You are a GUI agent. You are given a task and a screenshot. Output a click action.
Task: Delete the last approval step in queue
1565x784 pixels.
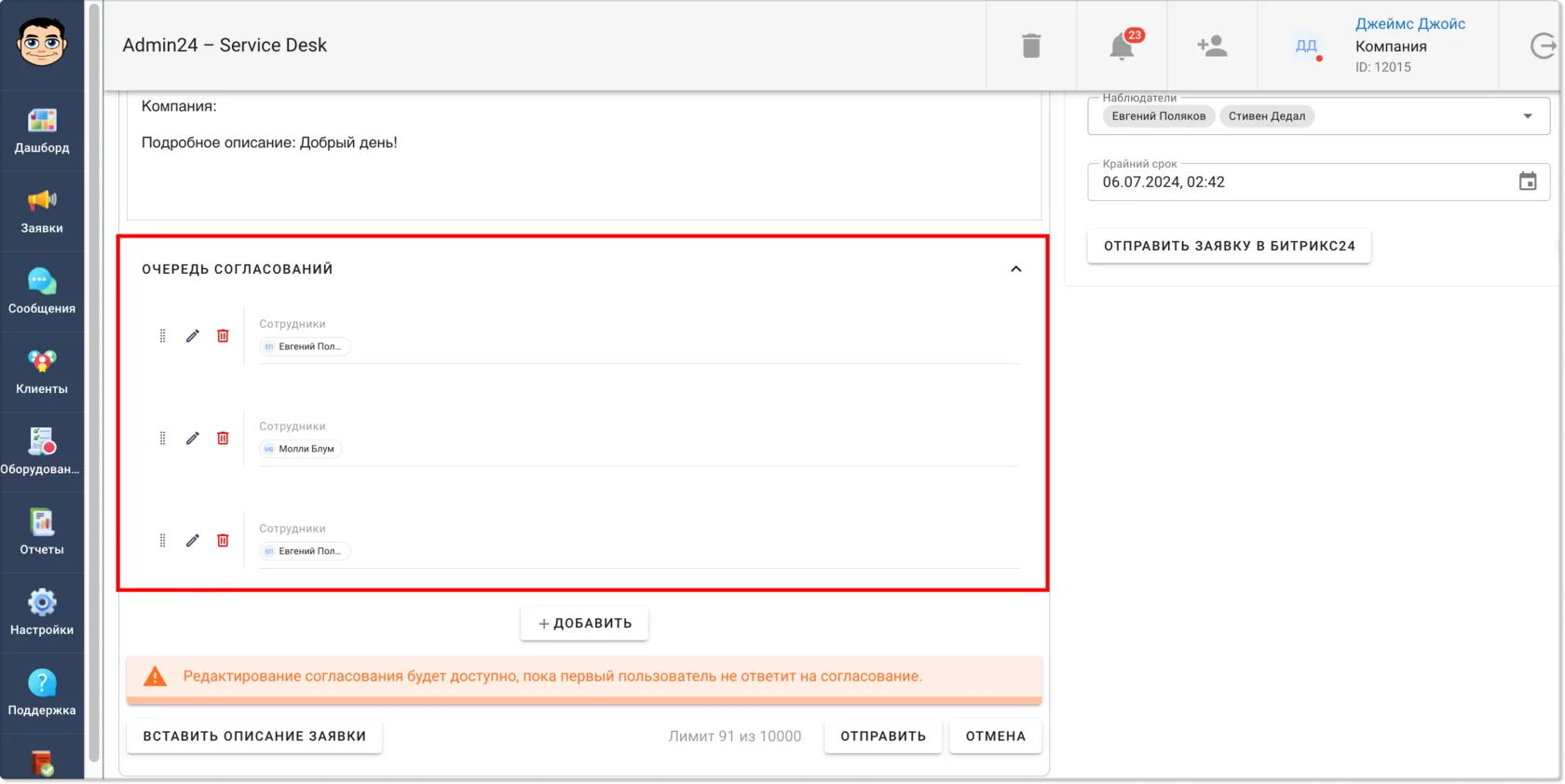click(x=223, y=540)
